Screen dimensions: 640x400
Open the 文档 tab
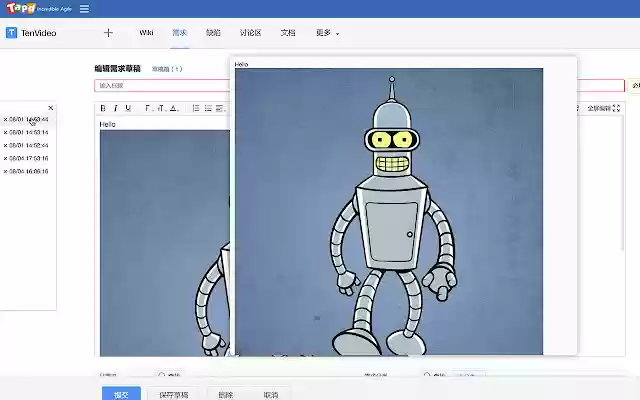click(288, 33)
